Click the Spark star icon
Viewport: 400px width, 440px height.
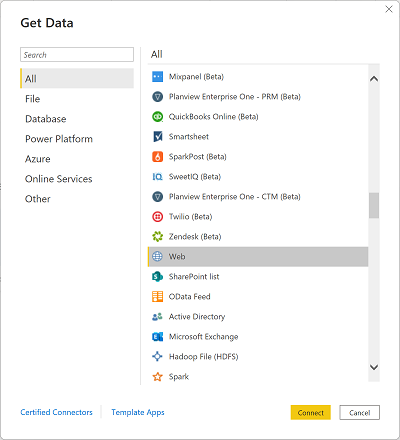(x=157, y=377)
